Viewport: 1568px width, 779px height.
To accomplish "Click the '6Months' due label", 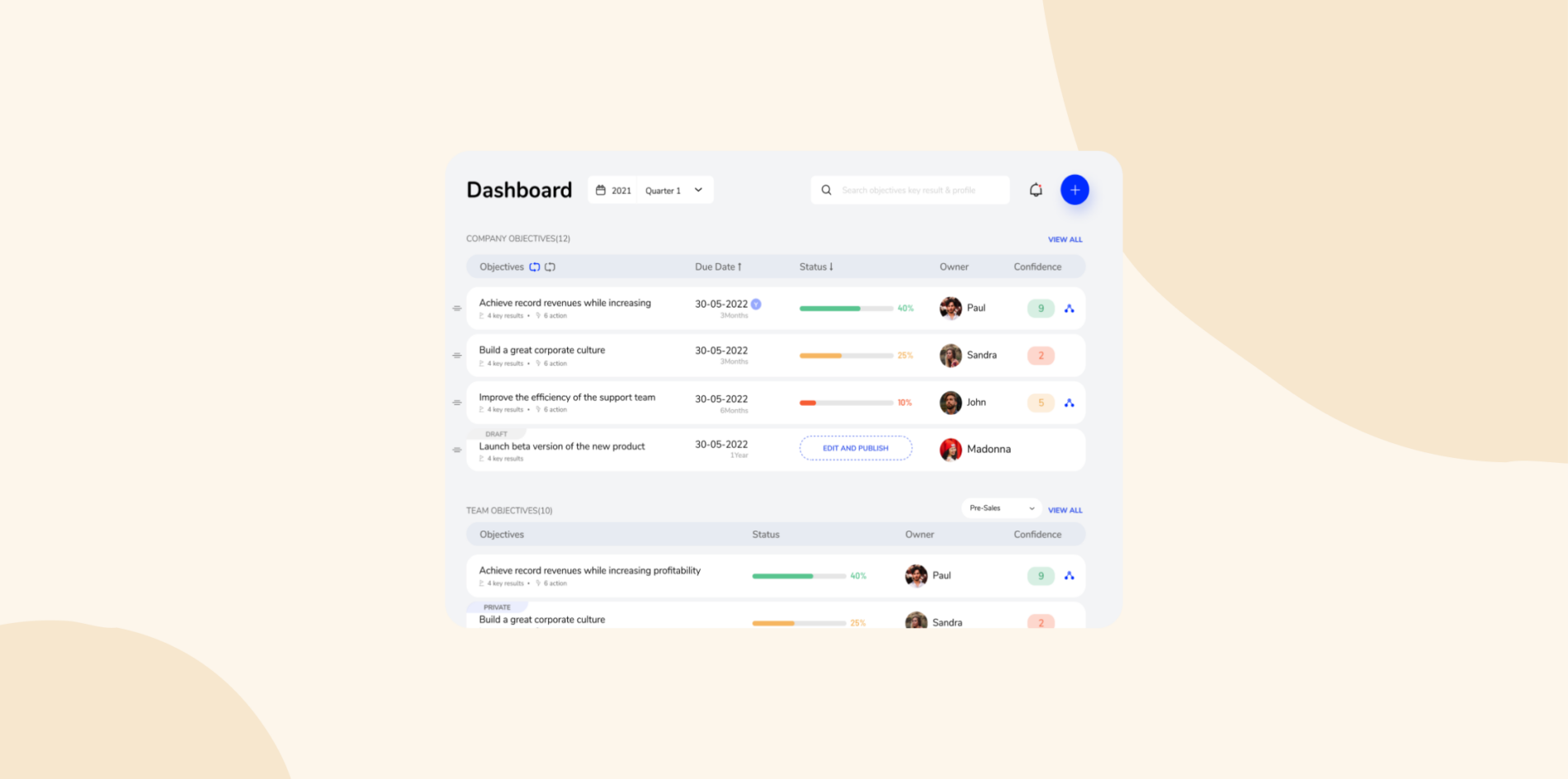I will coord(734,411).
